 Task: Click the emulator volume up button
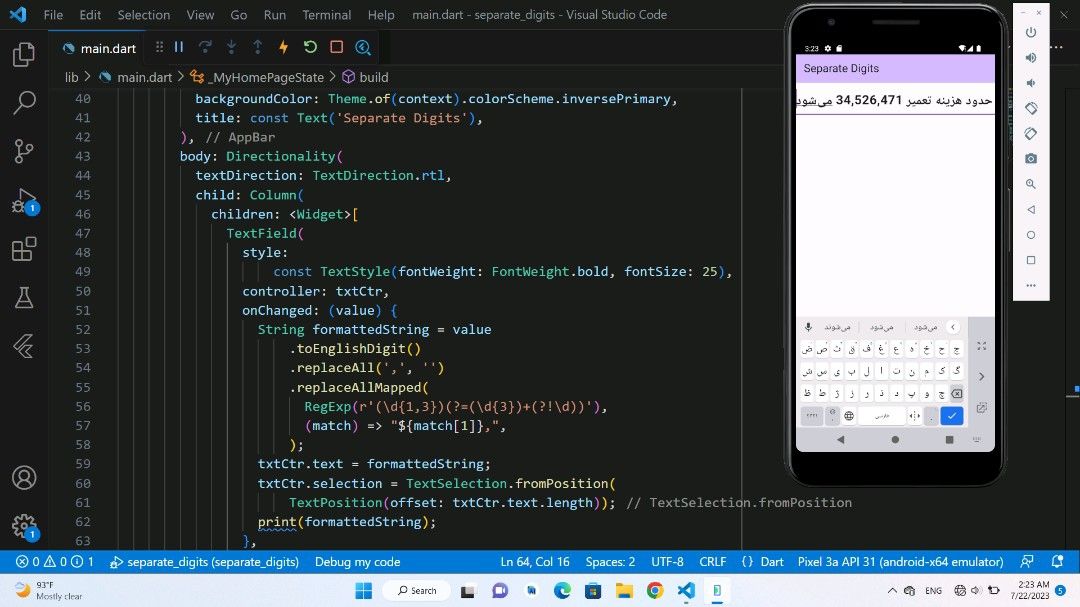tap(1031, 58)
